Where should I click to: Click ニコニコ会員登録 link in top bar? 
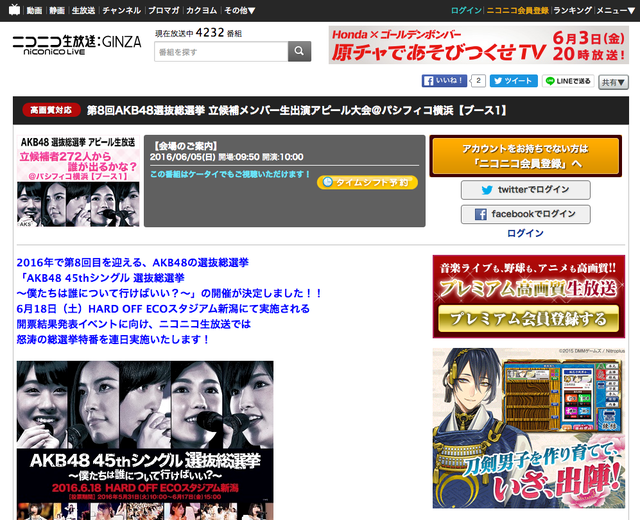[517, 11]
